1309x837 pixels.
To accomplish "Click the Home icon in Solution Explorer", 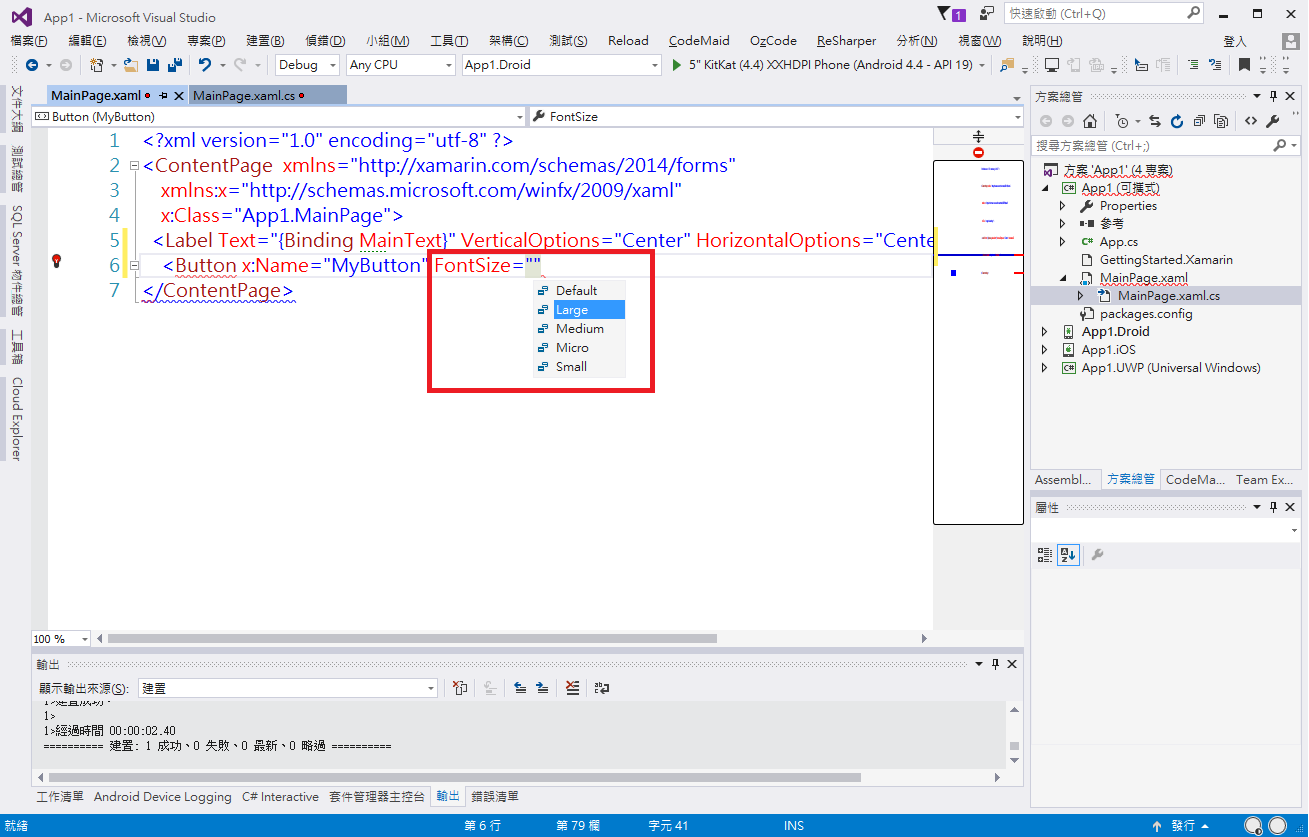I will click(x=1090, y=121).
